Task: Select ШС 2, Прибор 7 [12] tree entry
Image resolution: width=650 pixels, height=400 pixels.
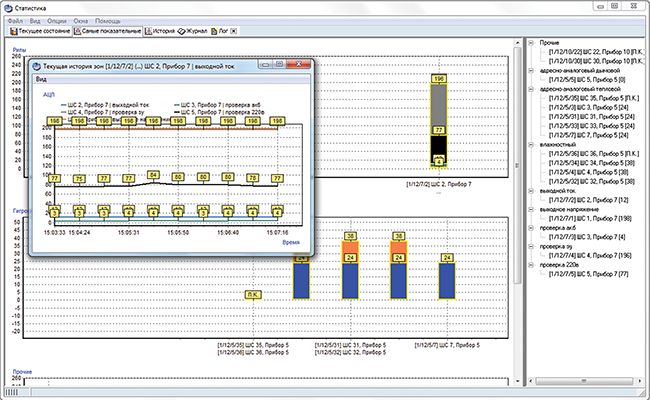Action: click(588, 199)
